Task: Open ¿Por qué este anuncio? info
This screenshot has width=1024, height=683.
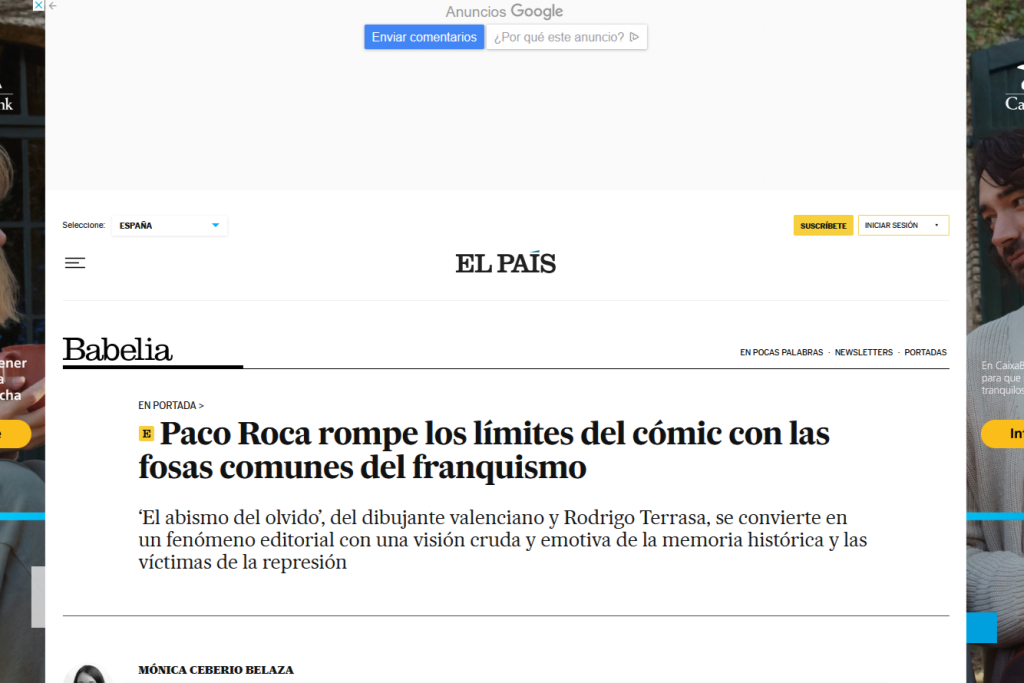Action: click(x=566, y=37)
